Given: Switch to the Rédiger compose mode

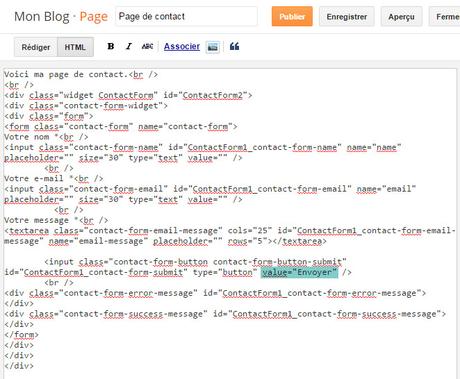Looking at the screenshot, I should click(x=36, y=47).
